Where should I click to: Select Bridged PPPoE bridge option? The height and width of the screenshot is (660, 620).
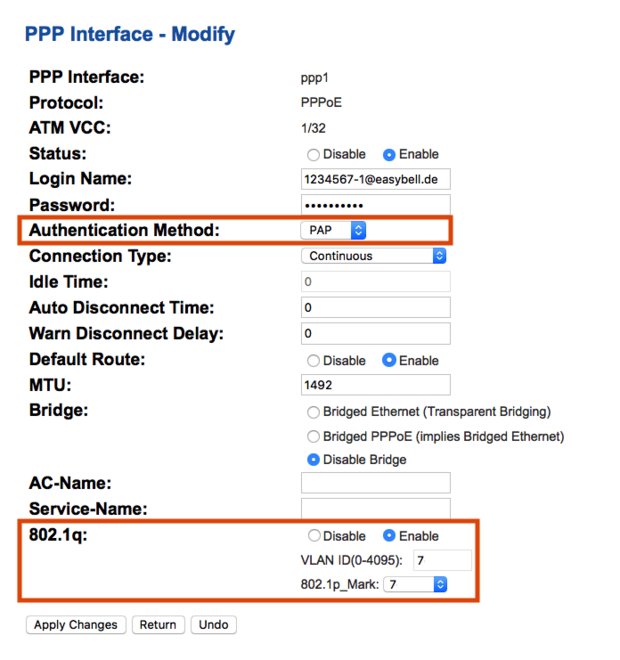point(313,437)
